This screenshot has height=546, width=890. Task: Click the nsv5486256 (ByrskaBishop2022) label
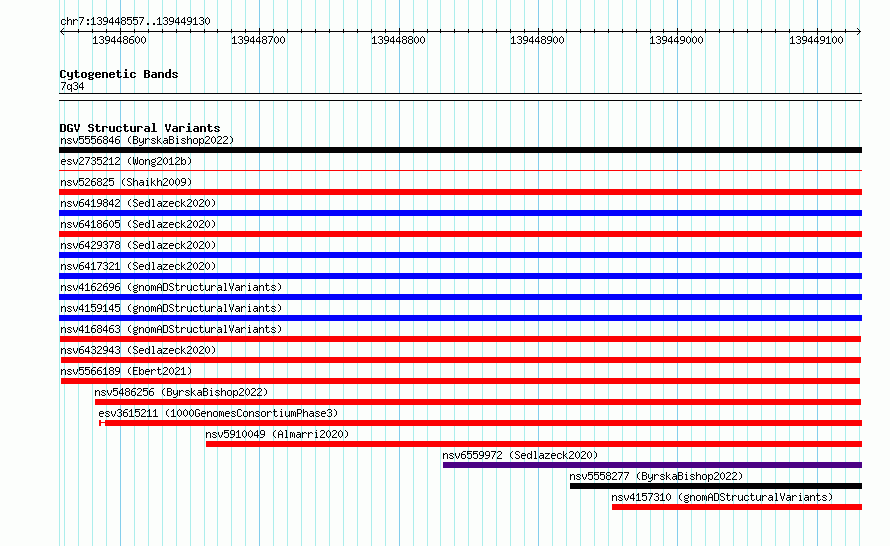[181, 392]
